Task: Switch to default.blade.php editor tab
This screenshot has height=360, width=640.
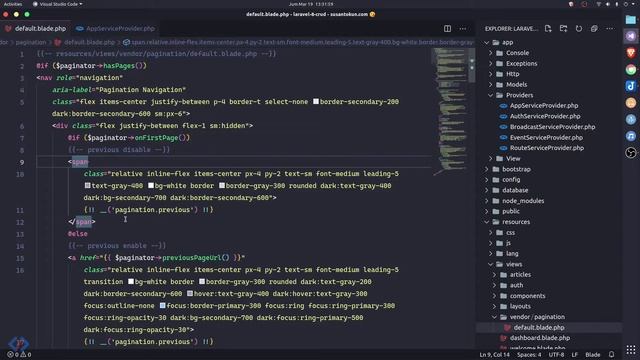Action: 36,29
